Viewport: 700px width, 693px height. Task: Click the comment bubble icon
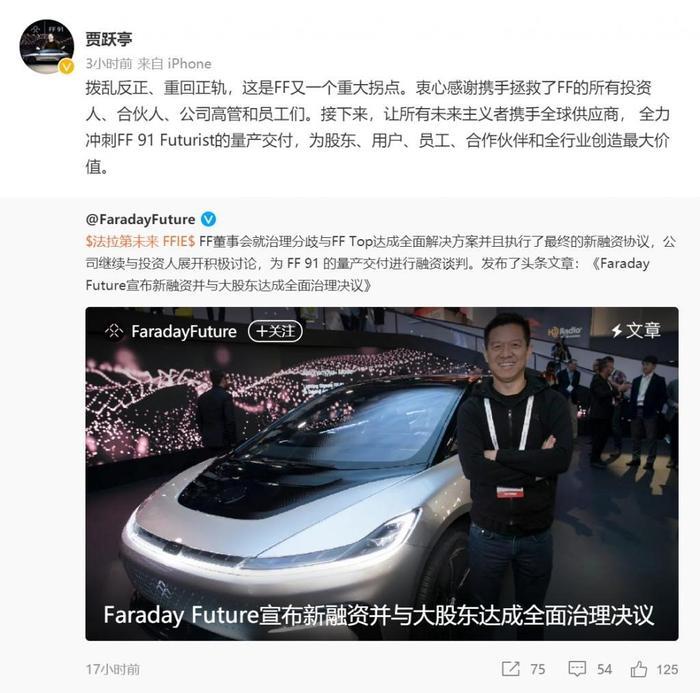click(577, 669)
